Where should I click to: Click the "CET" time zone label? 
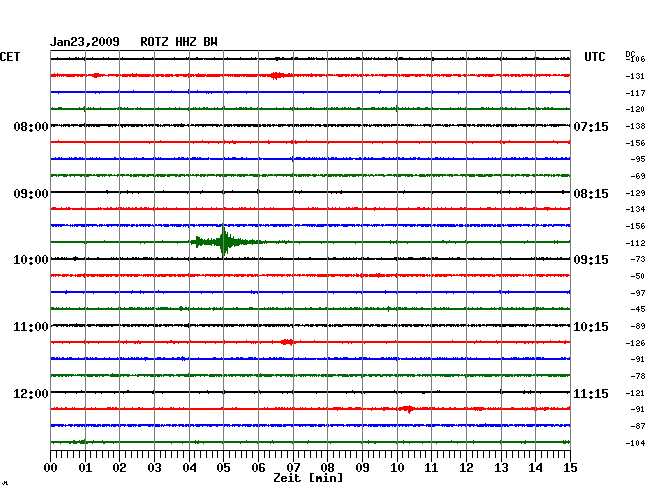click(x=10, y=57)
